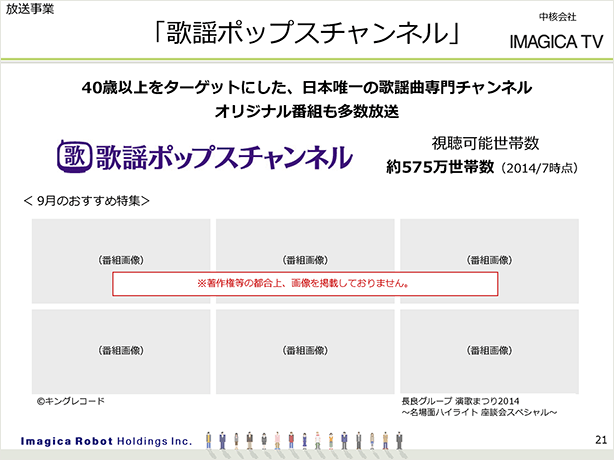The image size is (614, 460).
Task: Click the caption 長良グループ 演歌まつり2014
Action: 460,401
